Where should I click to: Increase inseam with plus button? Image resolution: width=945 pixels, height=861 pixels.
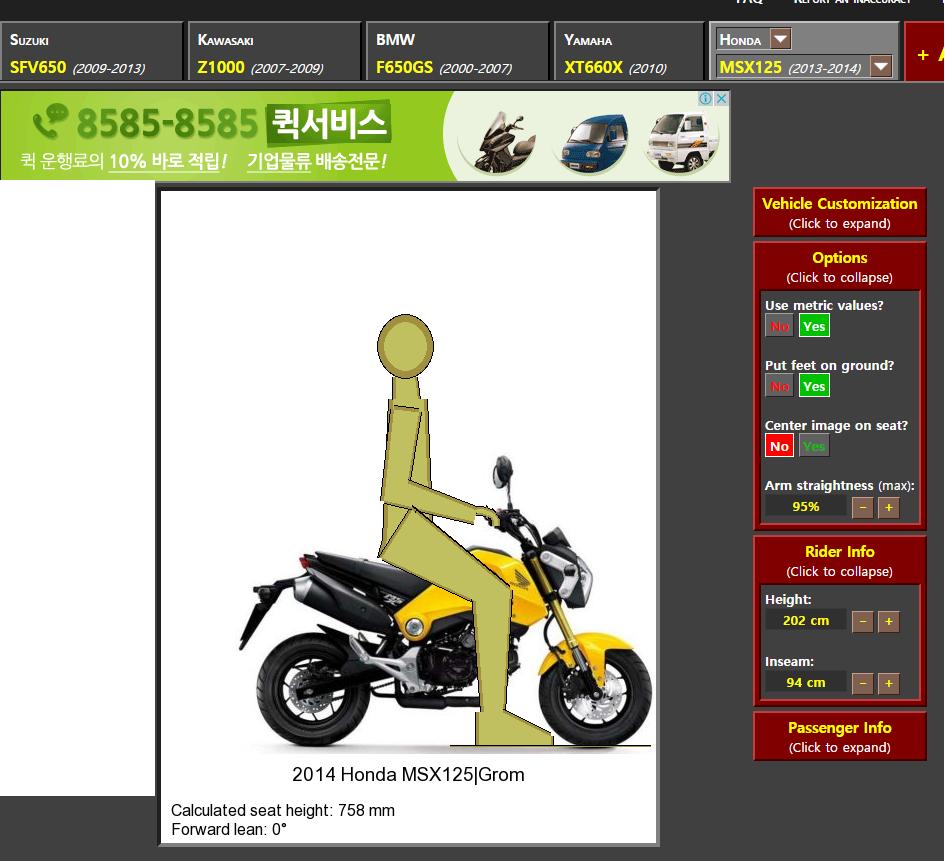click(x=887, y=683)
